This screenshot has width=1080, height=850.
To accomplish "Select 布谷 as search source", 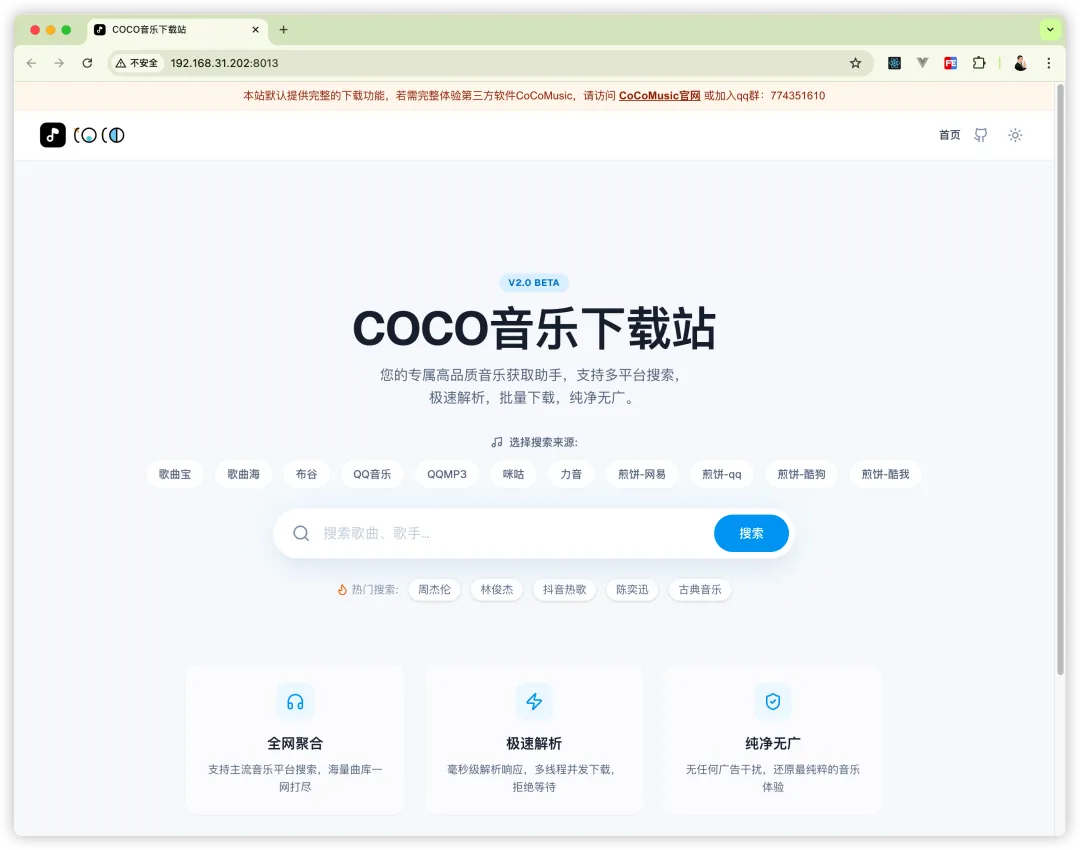I will click(307, 474).
